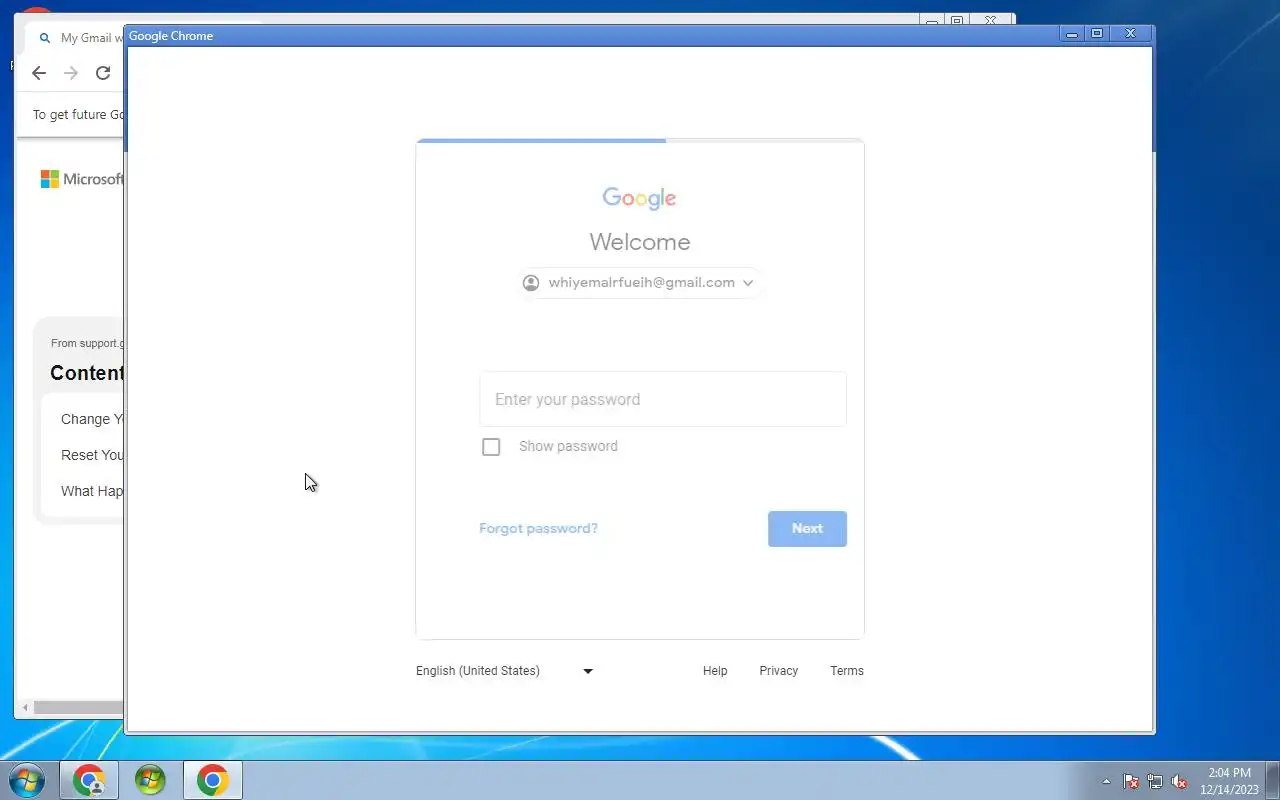Select the Microsoft logo on the background page
The image size is (1280, 800).
click(x=81, y=179)
